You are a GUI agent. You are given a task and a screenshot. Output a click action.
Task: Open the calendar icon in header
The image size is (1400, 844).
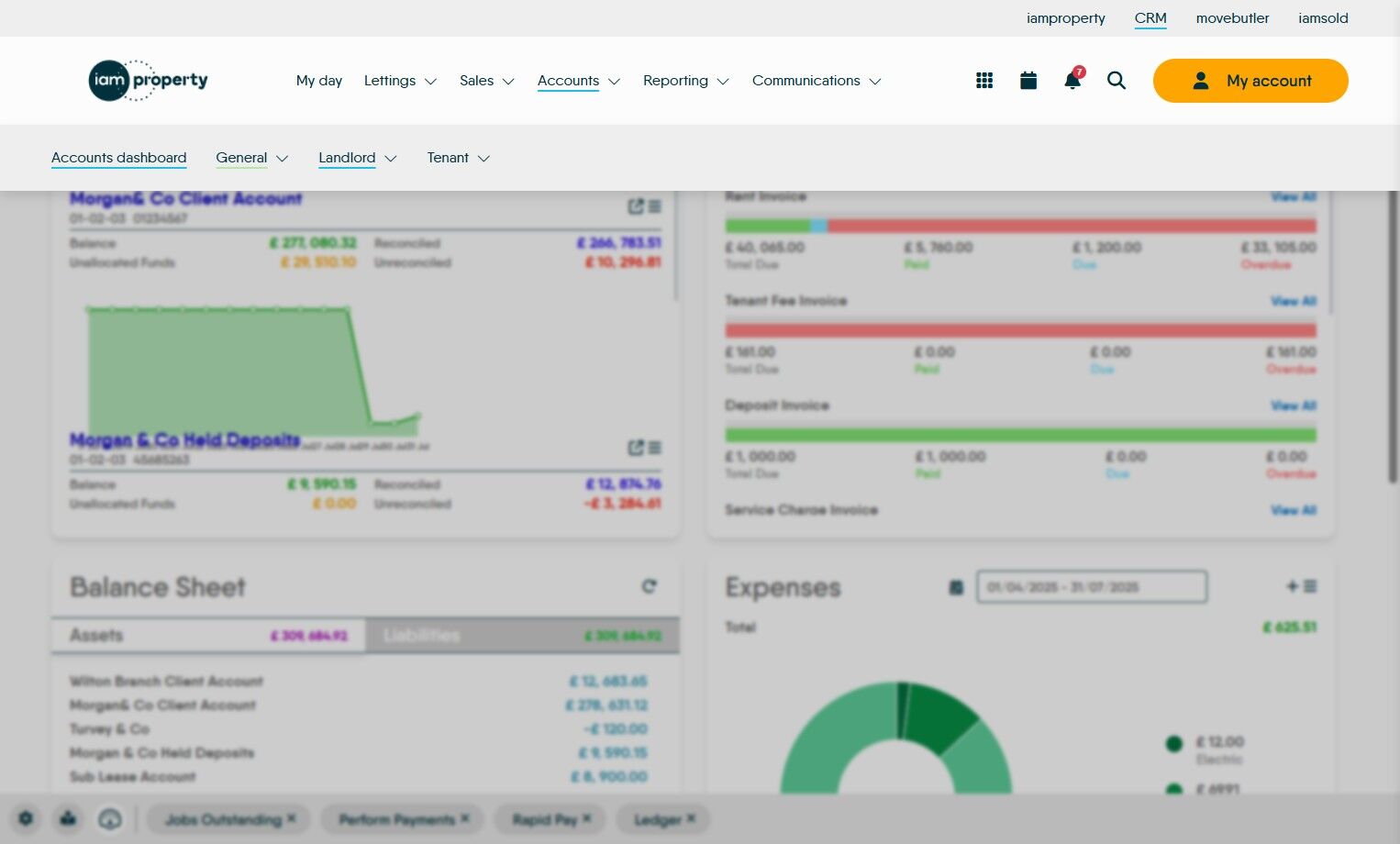(x=1028, y=81)
